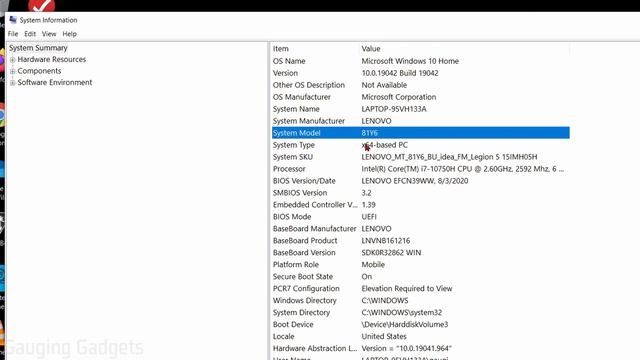
Task: Select the Components tree item
Action: click(x=39, y=71)
